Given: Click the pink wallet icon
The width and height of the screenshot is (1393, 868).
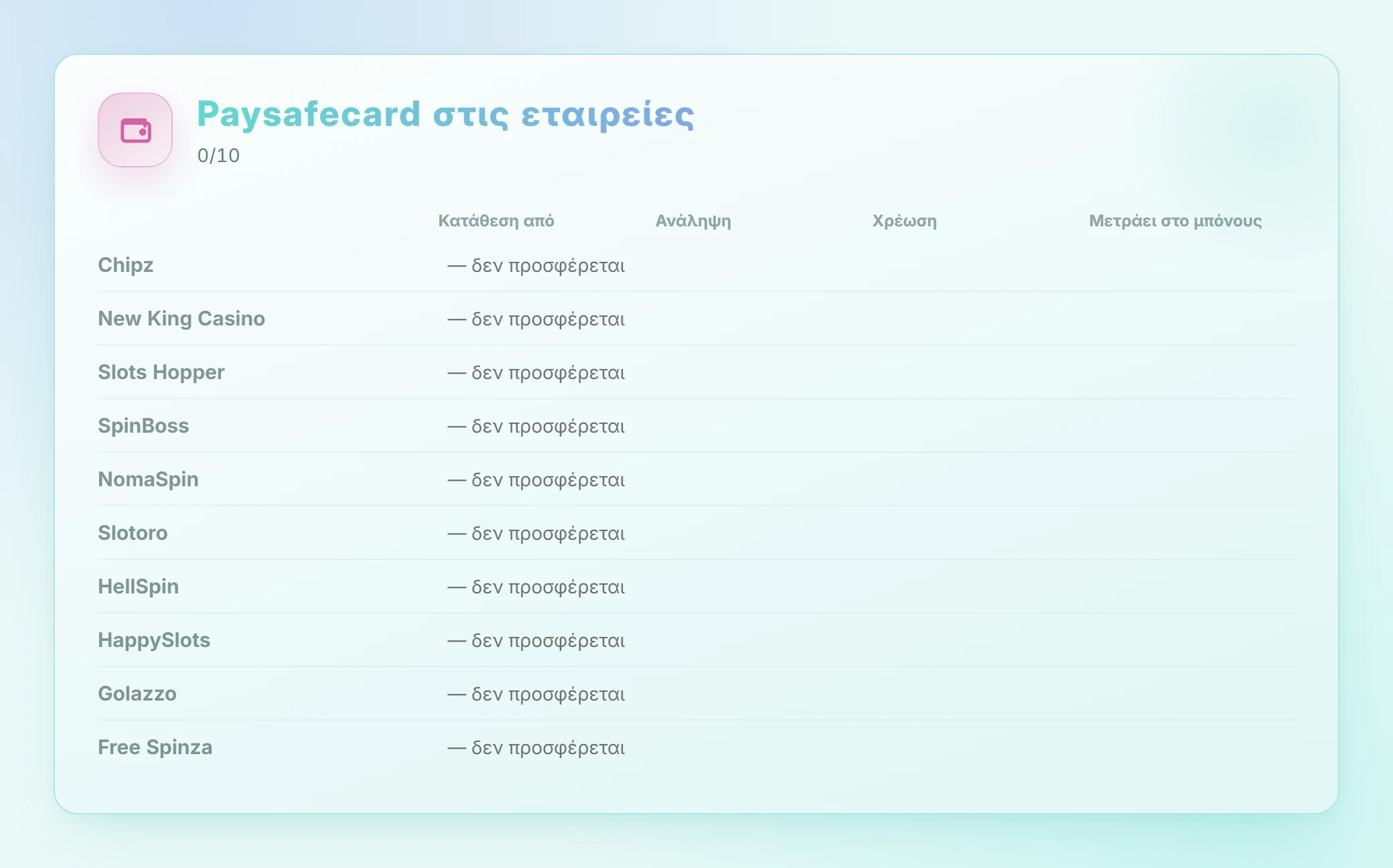Looking at the screenshot, I should click(135, 130).
